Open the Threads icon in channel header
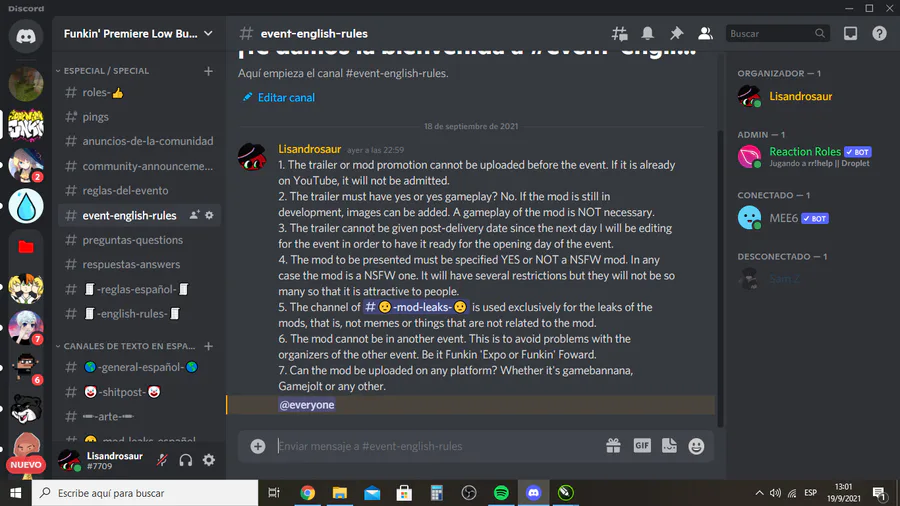The height and width of the screenshot is (506, 900). pos(619,34)
